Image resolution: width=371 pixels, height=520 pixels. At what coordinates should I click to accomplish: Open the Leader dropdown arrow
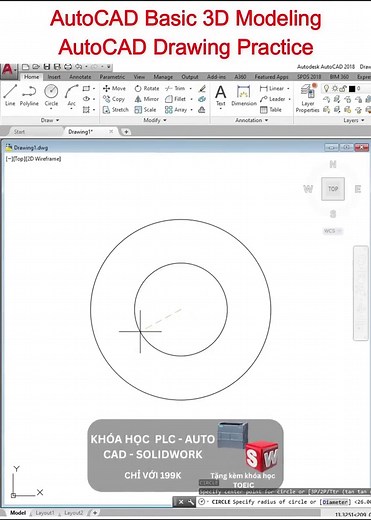pyautogui.click(x=289, y=99)
